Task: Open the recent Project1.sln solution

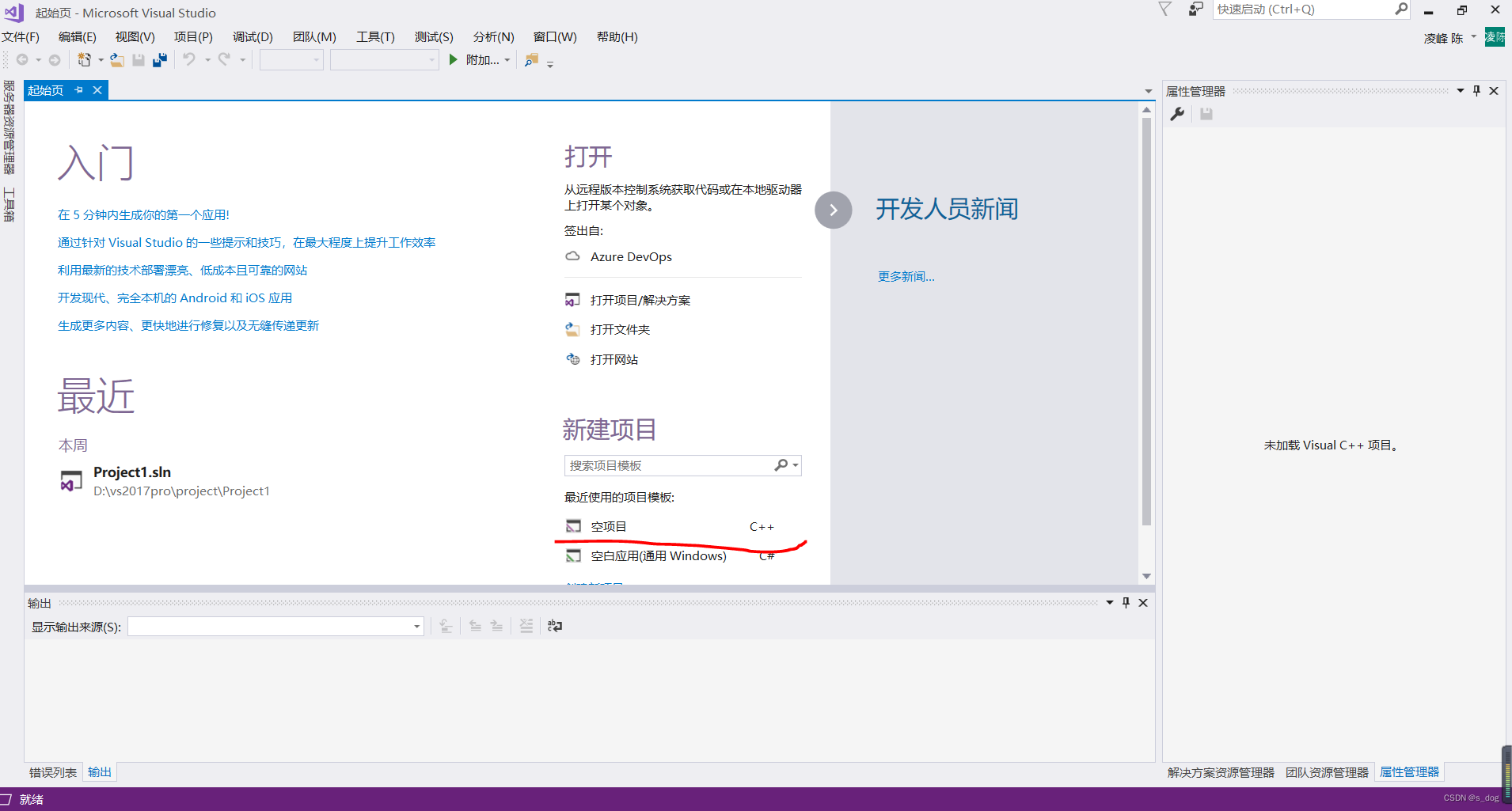Action: click(x=165, y=481)
